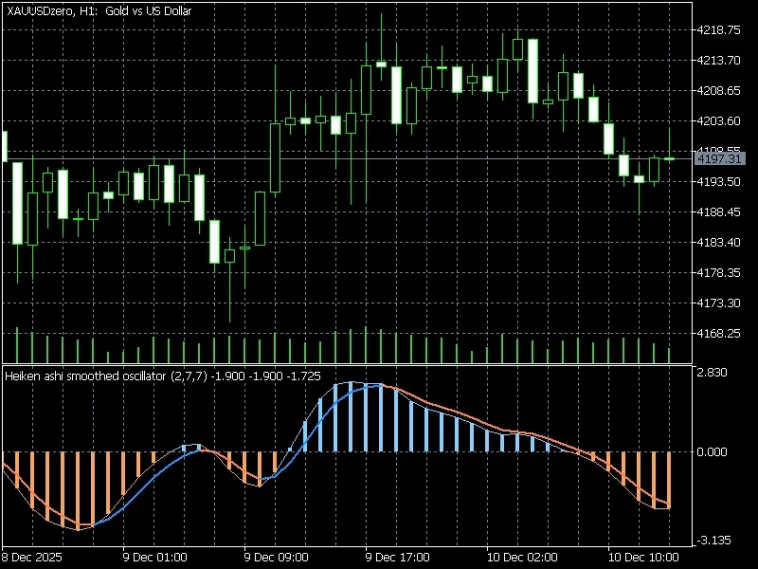Click the current price tag 4197.31
Image resolution: width=758 pixels, height=569 pixels.
pos(720,159)
